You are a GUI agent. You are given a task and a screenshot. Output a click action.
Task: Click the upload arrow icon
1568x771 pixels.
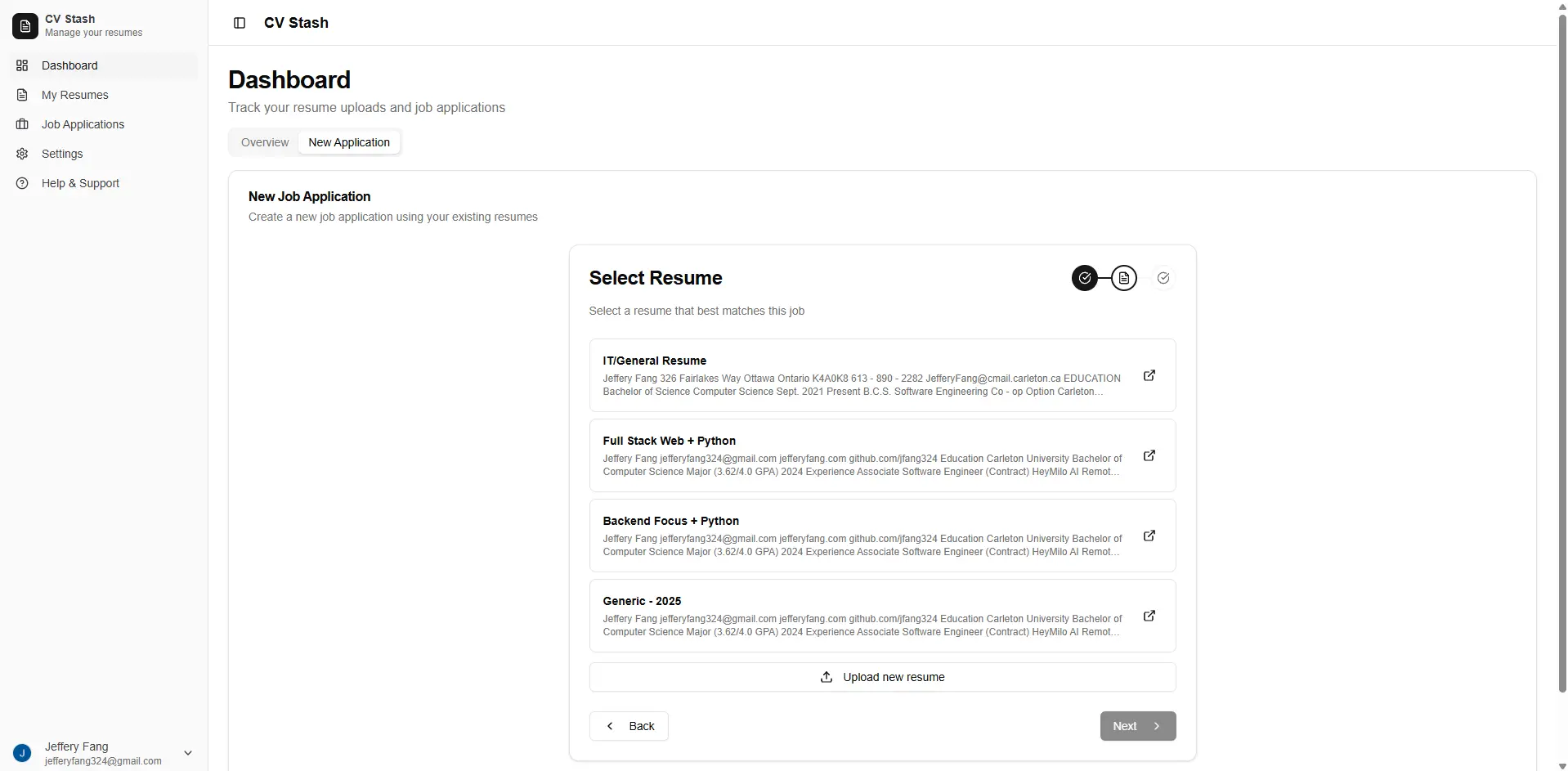coord(827,677)
